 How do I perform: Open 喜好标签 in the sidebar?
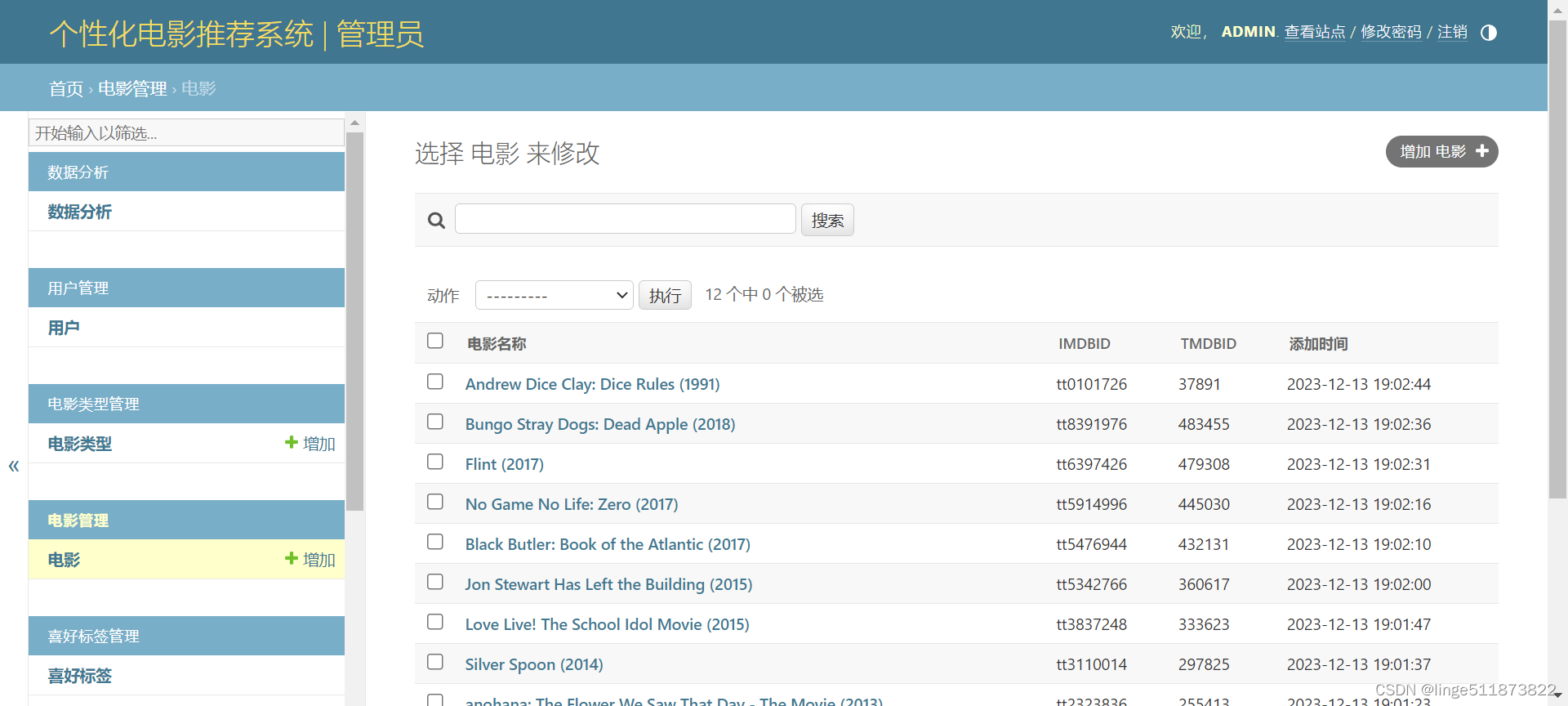(x=80, y=676)
